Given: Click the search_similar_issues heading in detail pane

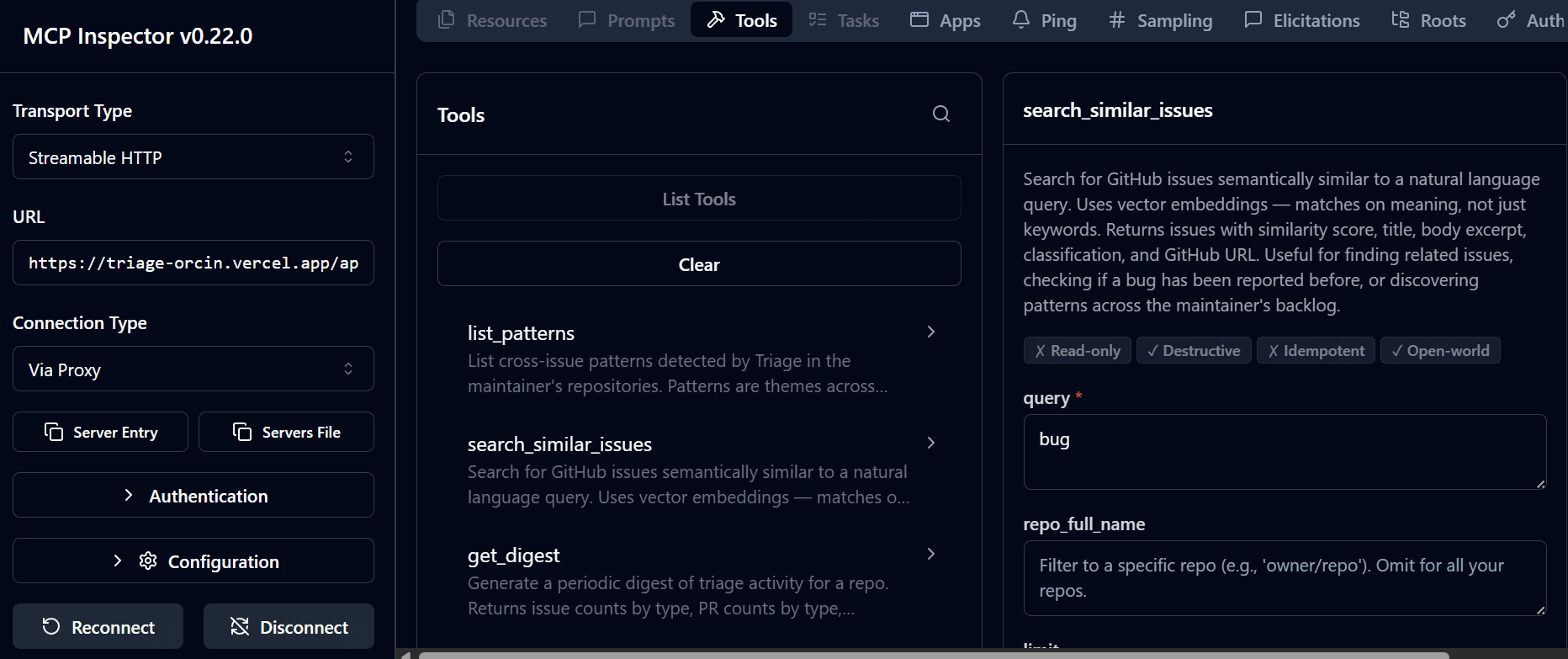Looking at the screenshot, I should tap(1118, 110).
